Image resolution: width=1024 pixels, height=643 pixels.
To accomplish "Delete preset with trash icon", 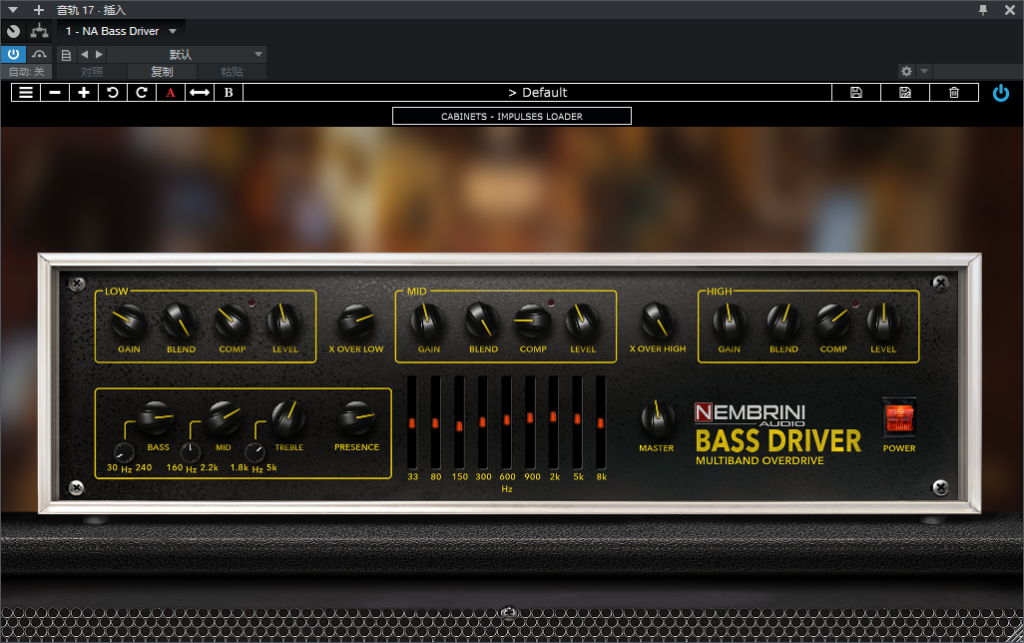I will click(954, 93).
